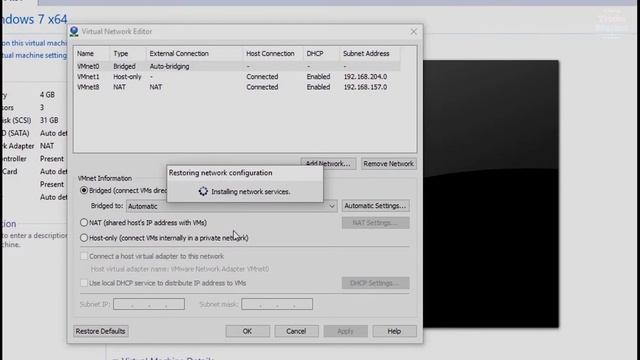Click the Subnet Address column header
Image resolution: width=640 pixels, height=360 pixels.
pos(369,53)
